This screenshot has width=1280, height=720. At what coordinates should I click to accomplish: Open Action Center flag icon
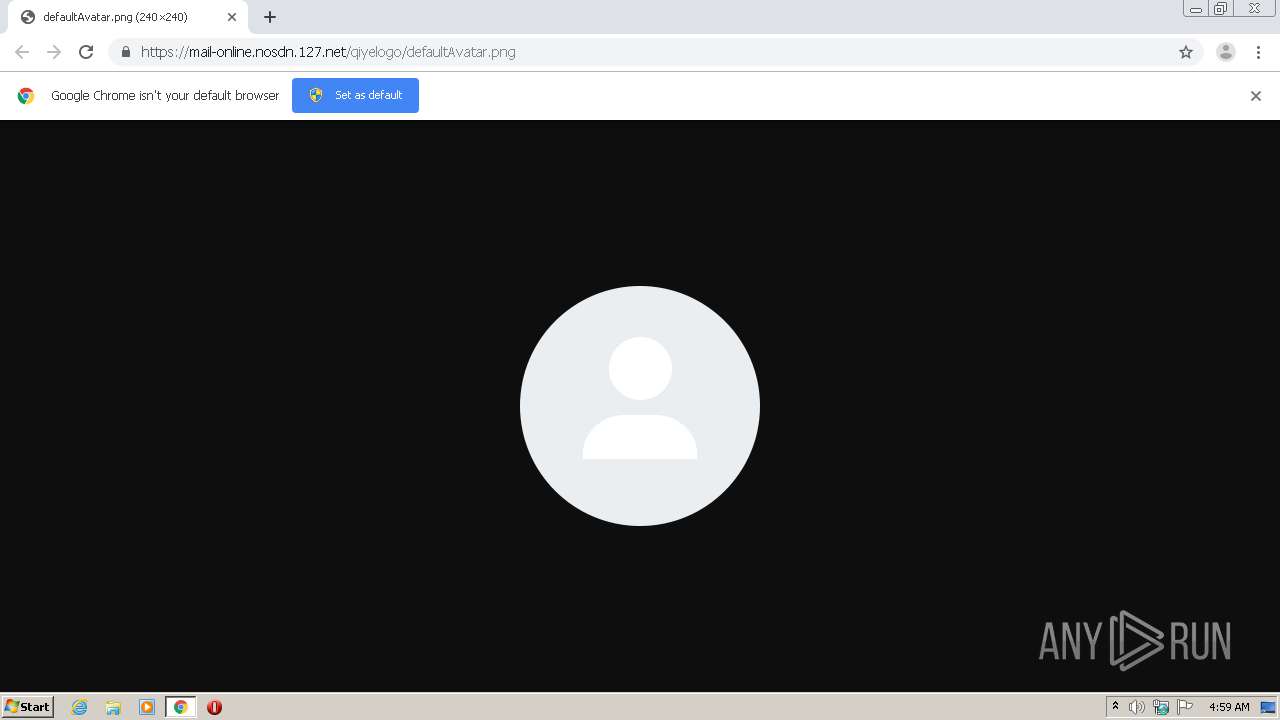click(1185, 707)
